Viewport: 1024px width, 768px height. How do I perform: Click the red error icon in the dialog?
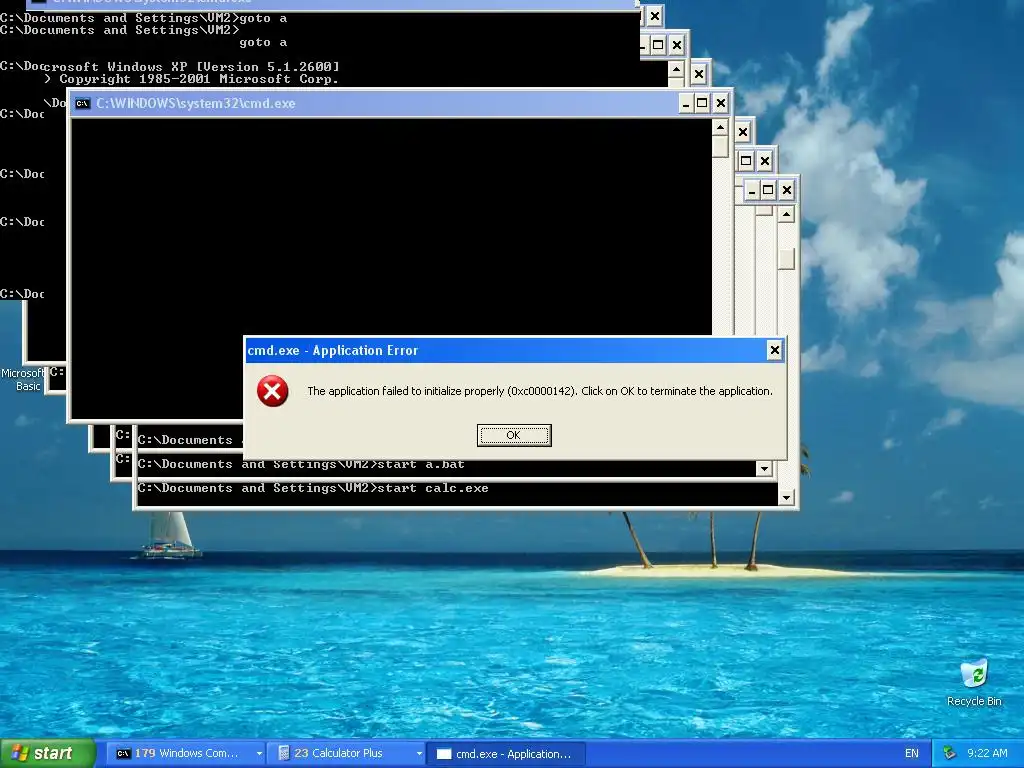272,391
